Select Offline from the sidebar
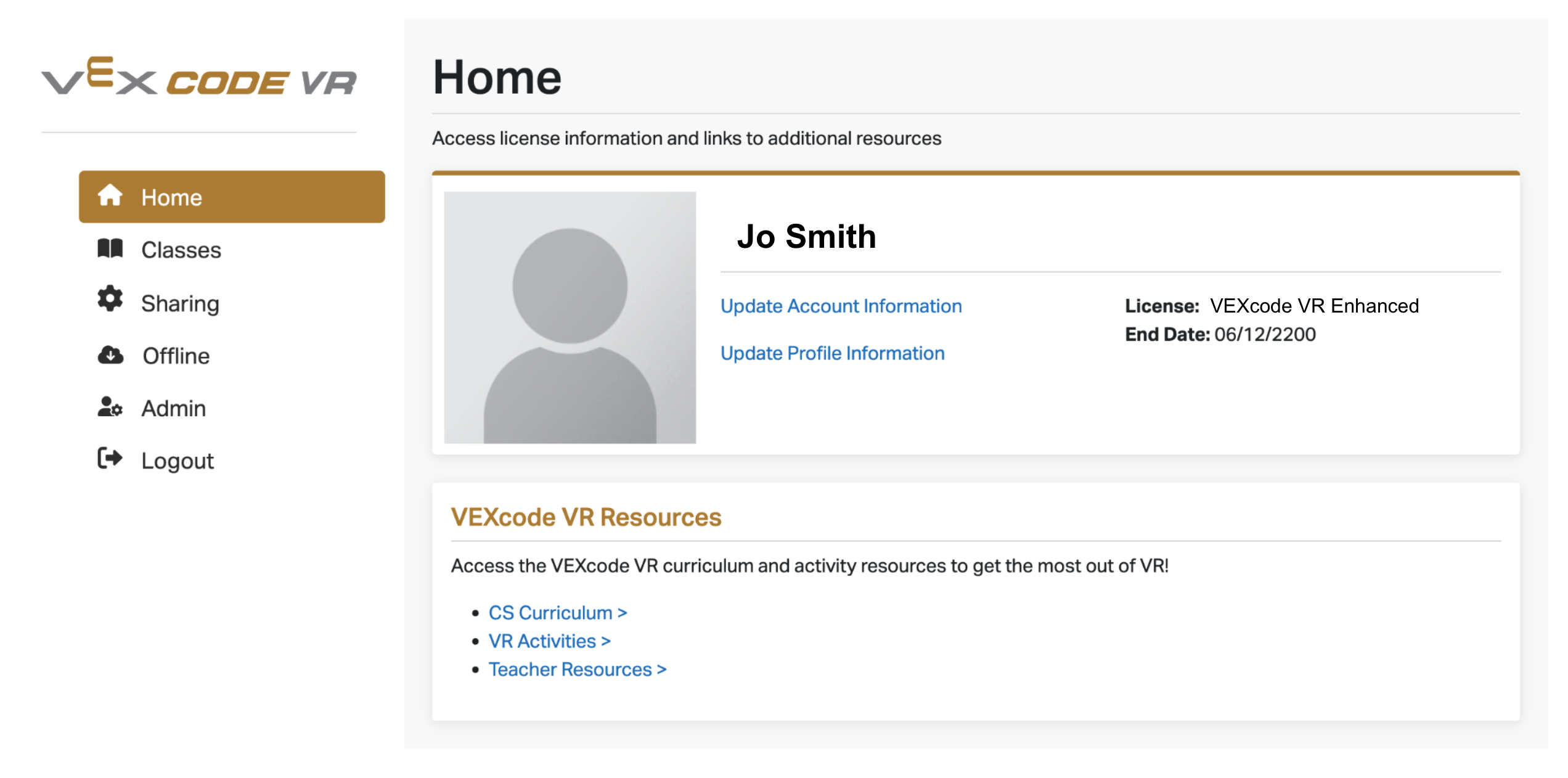Image resolution: width=1568 pixels, height=778 pixels. (x=176, y=355)
